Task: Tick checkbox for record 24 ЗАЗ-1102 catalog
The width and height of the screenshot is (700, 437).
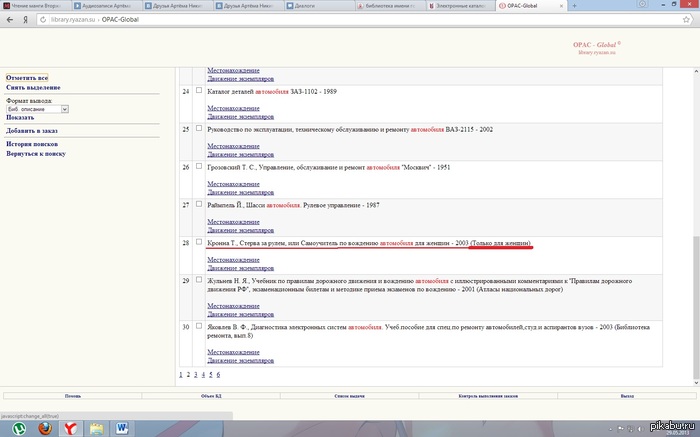Action: pyautogui.click(x=199, y=90)
